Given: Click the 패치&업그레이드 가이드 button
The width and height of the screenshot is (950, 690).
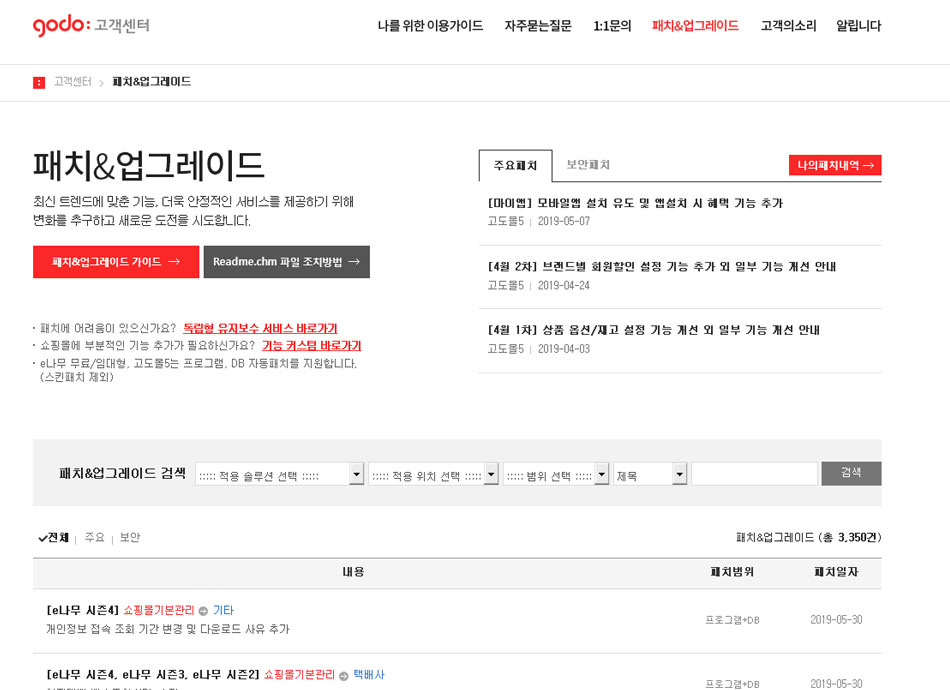Looking at the screenshot, I should [x=116, y=262].
